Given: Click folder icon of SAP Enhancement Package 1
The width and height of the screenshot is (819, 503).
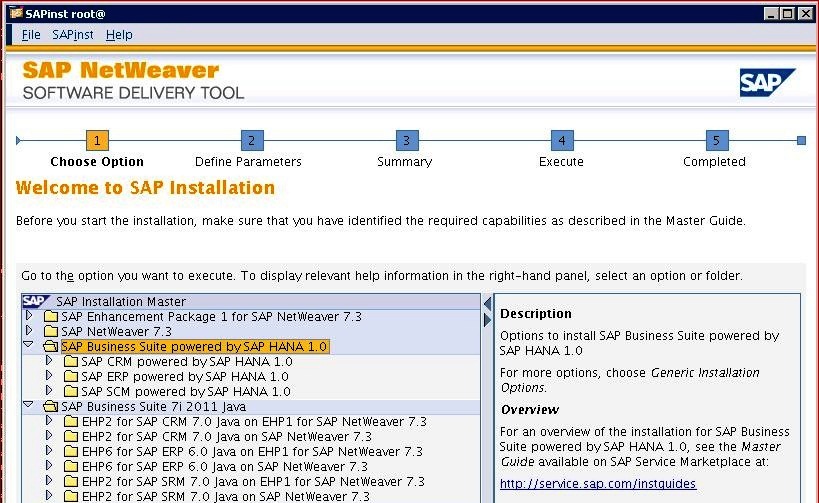Looking at the screenshot, I should pos(51,317).
